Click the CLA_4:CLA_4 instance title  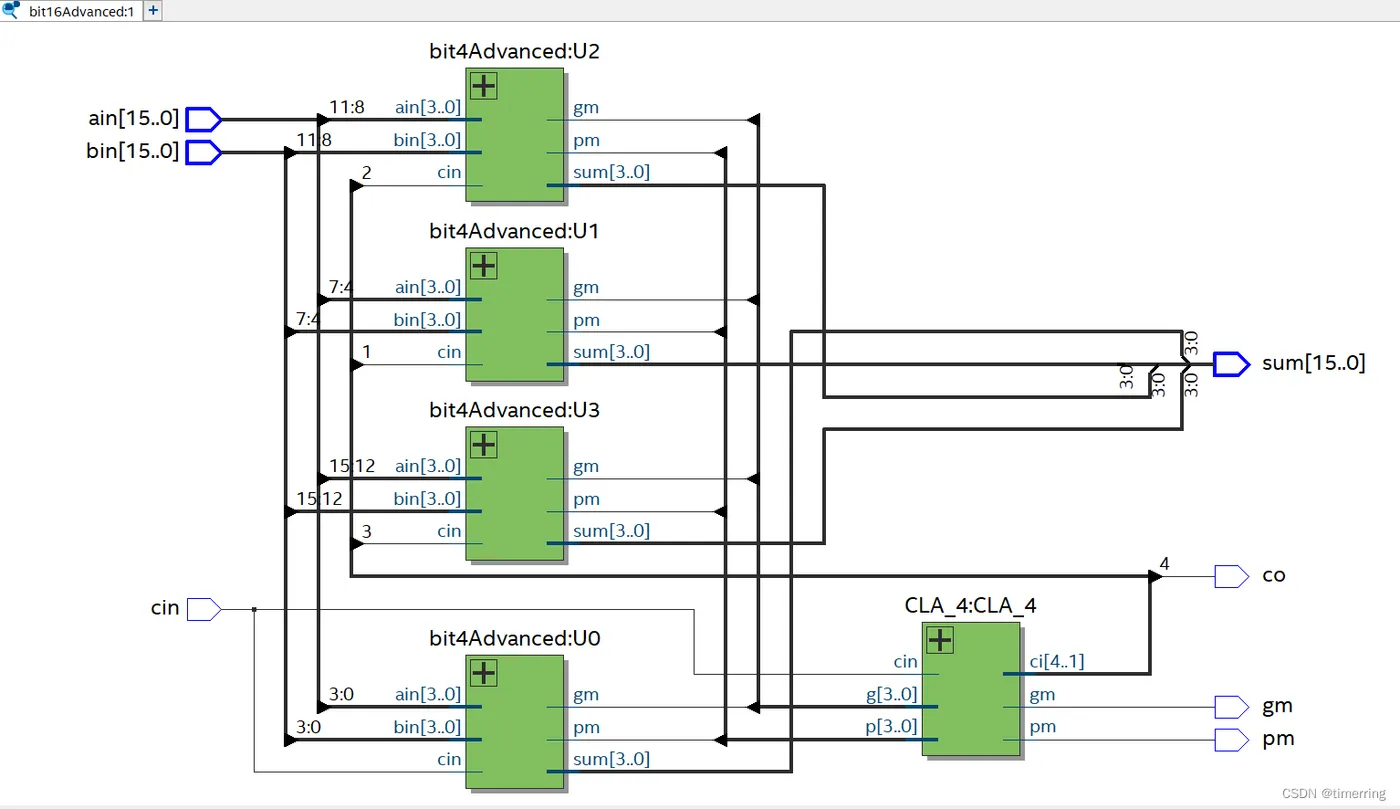point(970,605)
